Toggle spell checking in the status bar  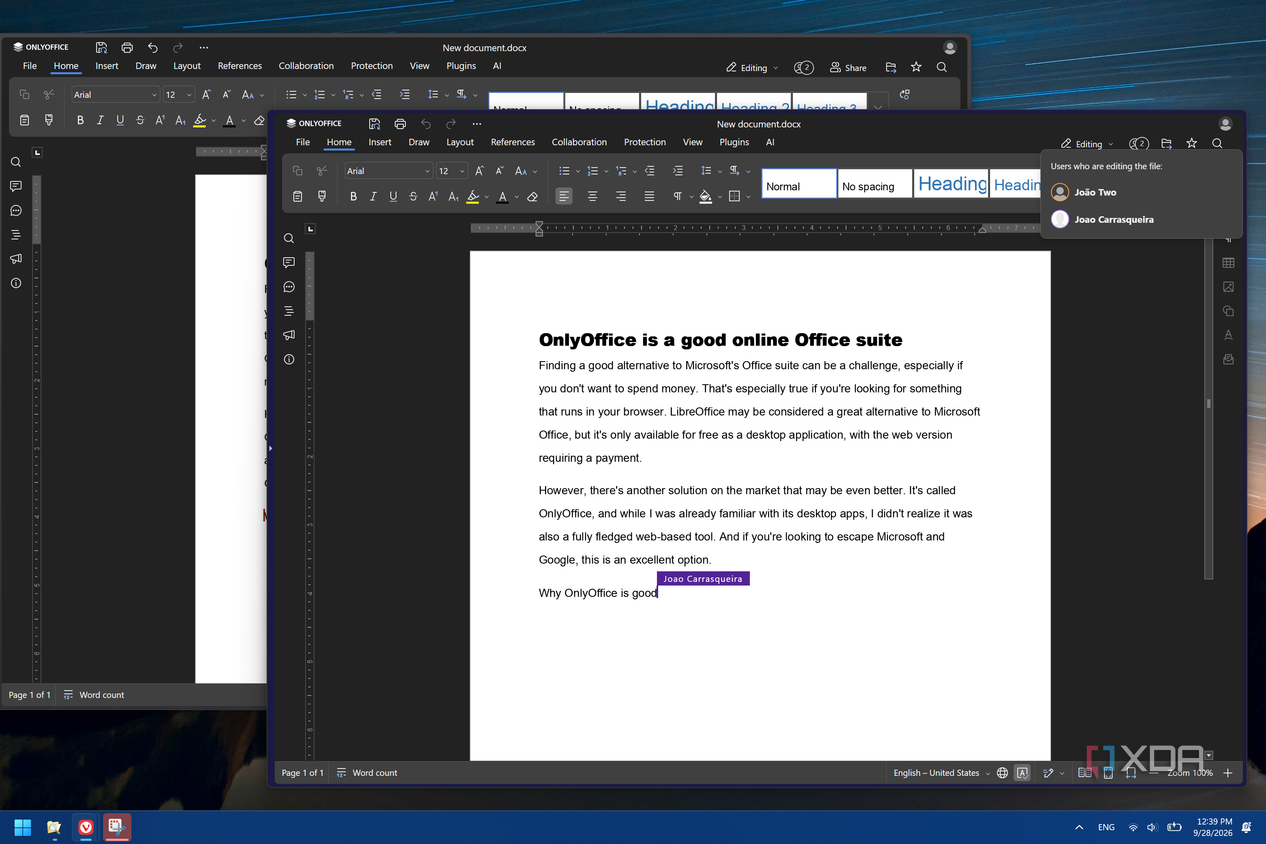[1022, 773]
